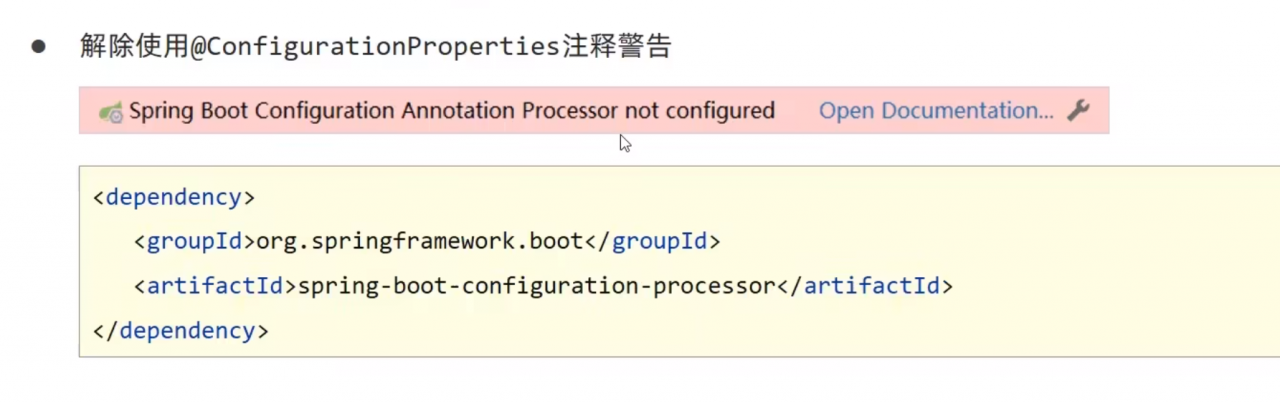Click the closing </dependency> tag
Screen dimensions: 1280x403
181,330
